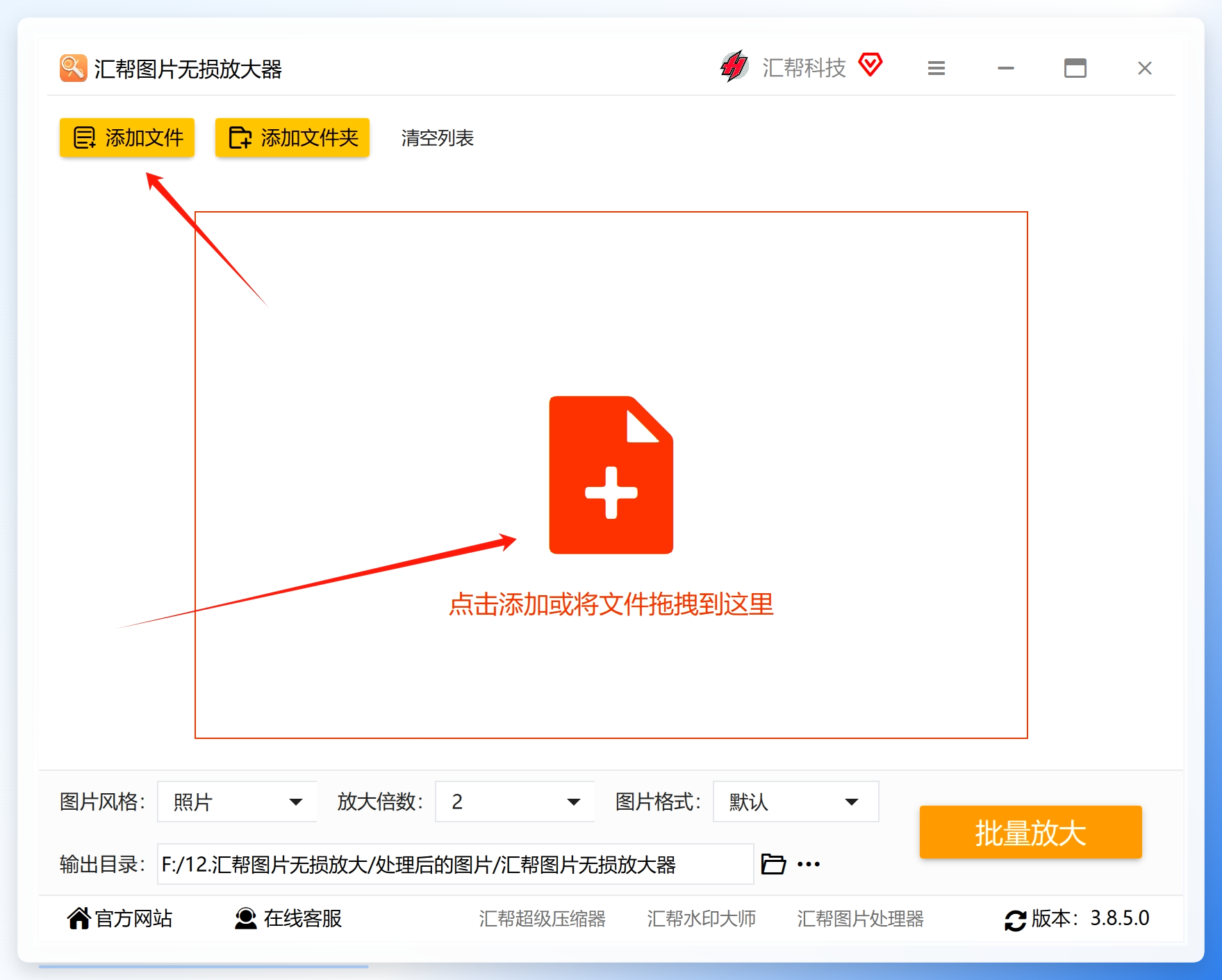Close the 汇帮图片无损放大器 window
1222x980 pixels.
[1145, 68]
